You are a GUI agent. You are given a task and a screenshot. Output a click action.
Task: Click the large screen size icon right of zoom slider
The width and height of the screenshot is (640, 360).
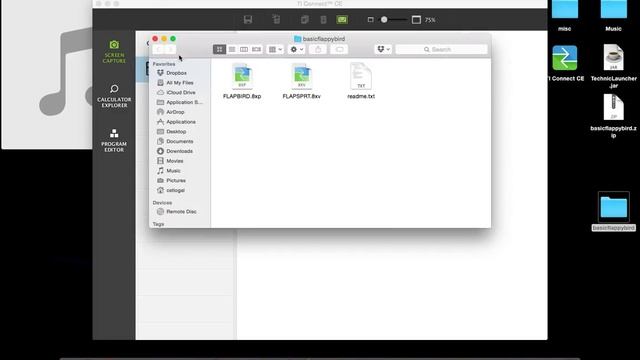(416, 20)
